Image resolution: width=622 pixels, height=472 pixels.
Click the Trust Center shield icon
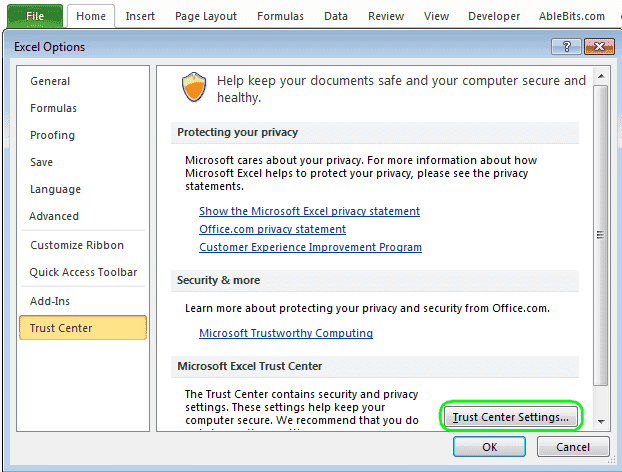(194, 88)
